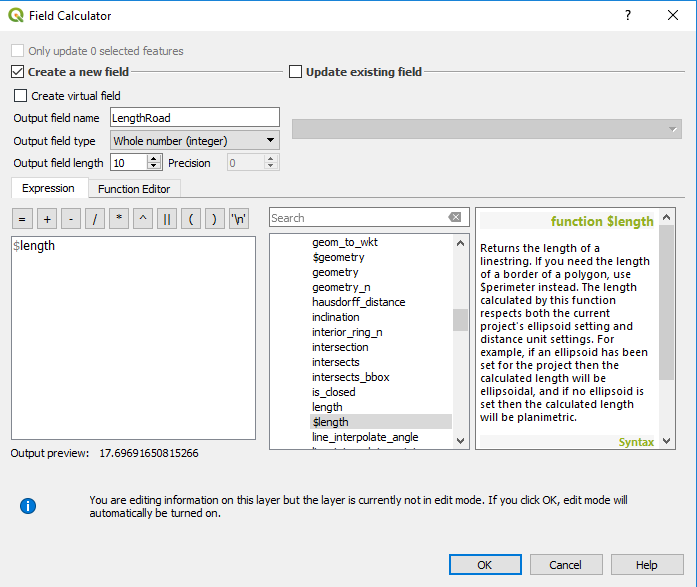Viewport: 697px width, 587px height.
Task: Click the equals operator button
Action: pos(22,219)
